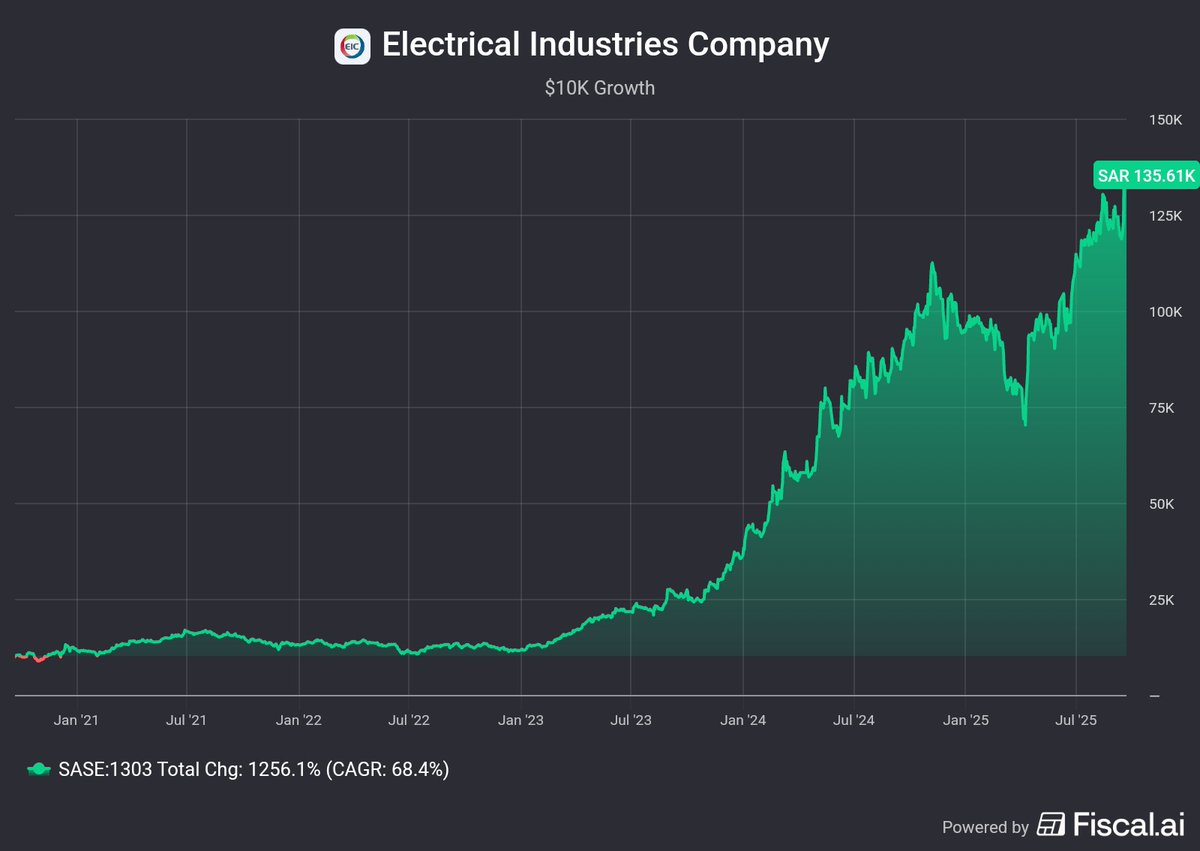Click the Jul '25 x-axis label
The width and height of the screenshot is (1200, 851).
(x=1076, y=719)
